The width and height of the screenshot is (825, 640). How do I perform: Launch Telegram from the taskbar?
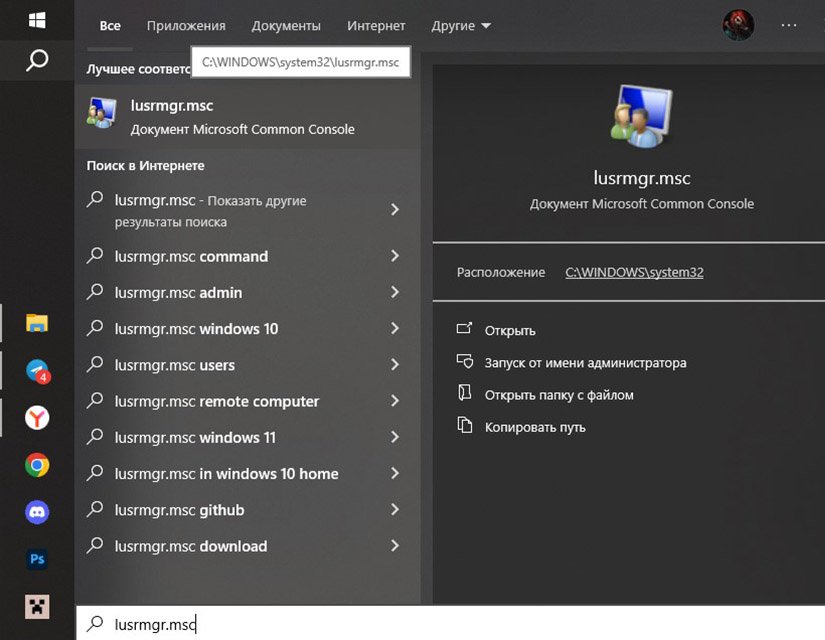point(38,371)
